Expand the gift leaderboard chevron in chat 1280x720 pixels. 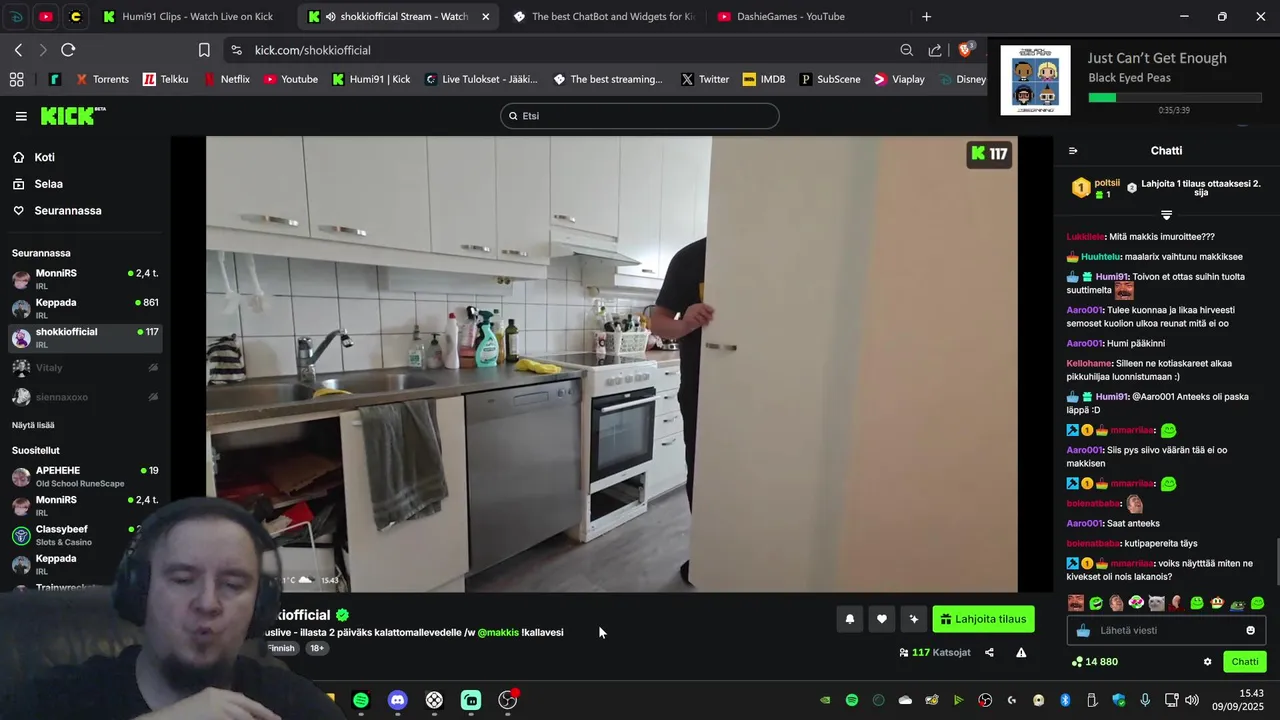tap(1166, 215)
